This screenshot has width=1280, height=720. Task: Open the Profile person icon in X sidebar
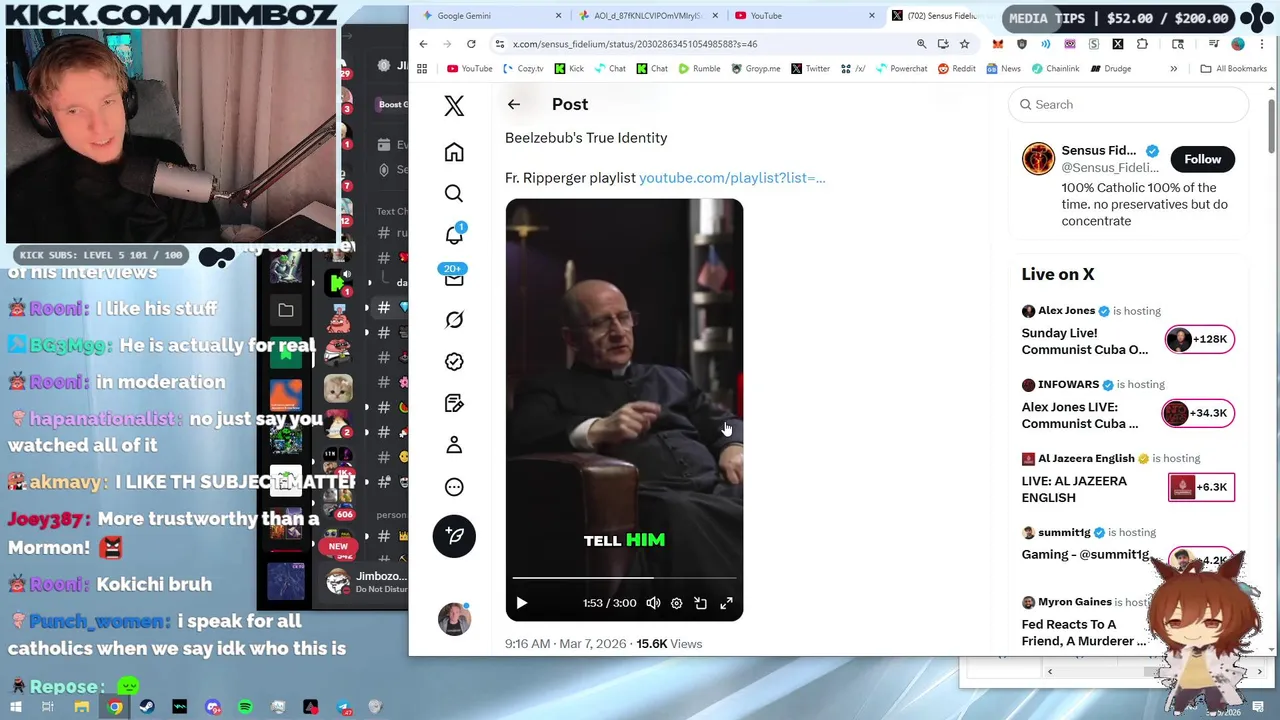tap(454, 444)
